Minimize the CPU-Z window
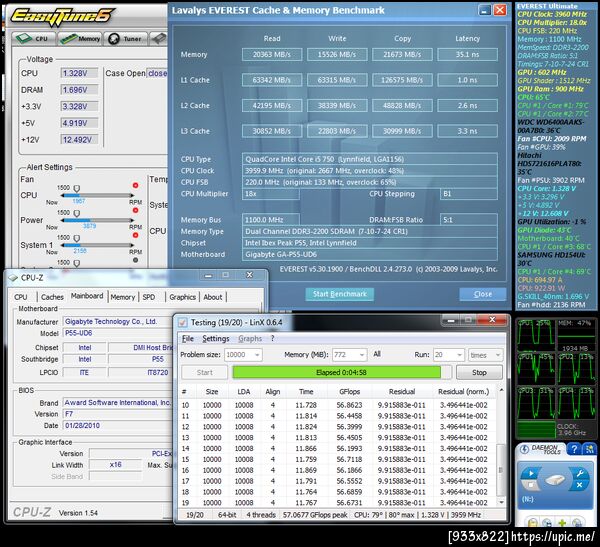The image size is (600, 547). pos(209,276)
